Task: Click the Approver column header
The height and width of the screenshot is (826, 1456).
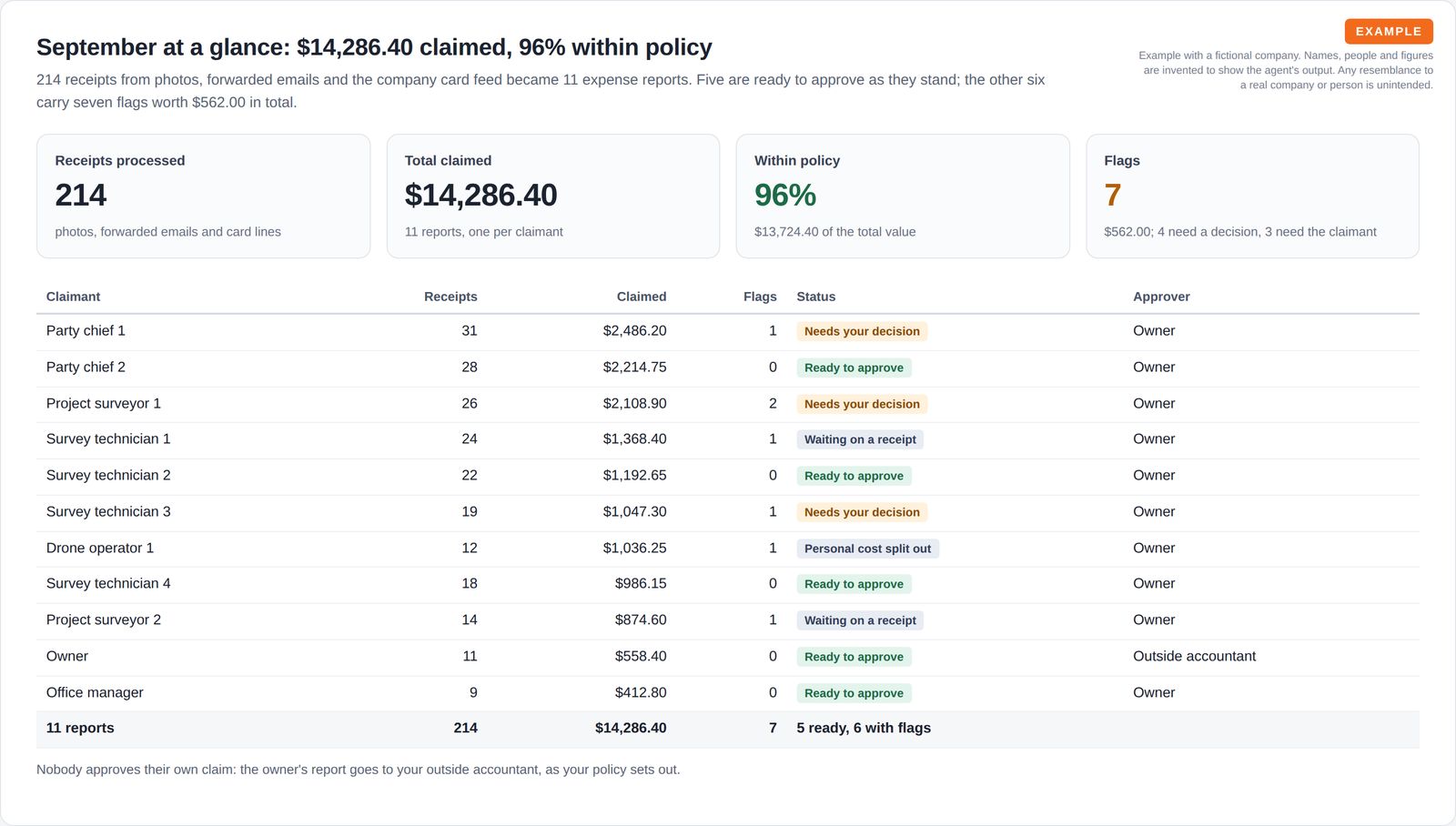Action: pos(1161,297)
